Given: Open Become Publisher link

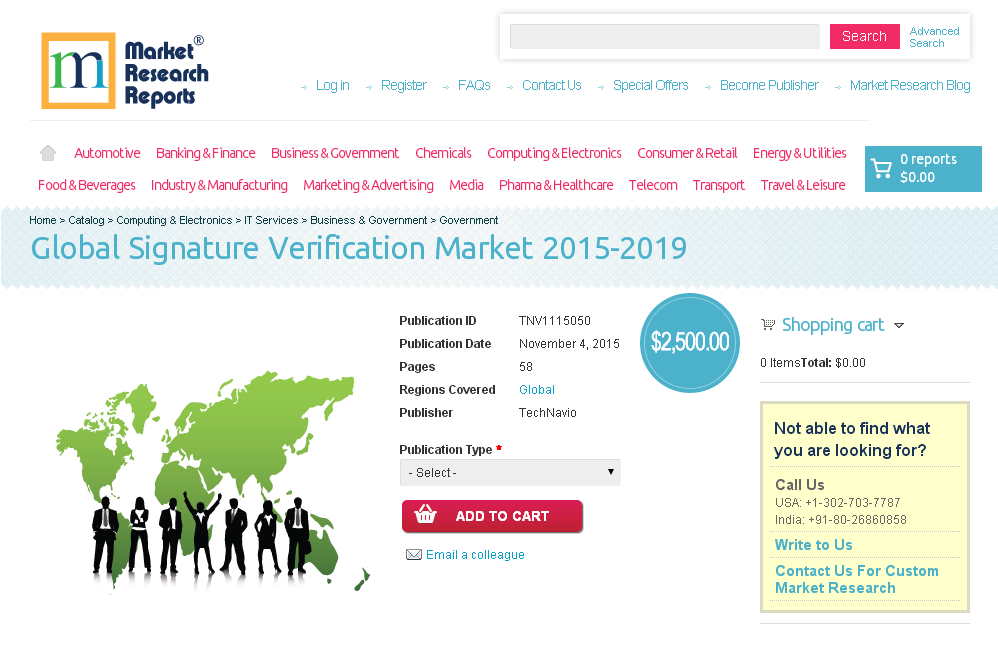Looking at the screenshot, I should (769, 85).
